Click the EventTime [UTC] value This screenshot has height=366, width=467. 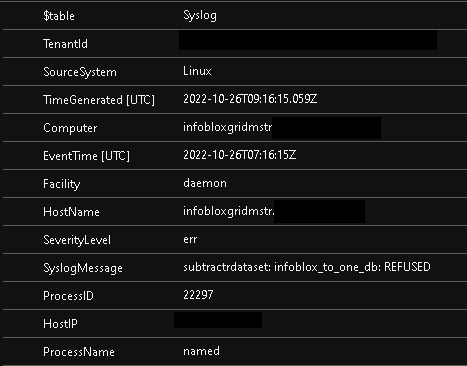click(239, 155)
